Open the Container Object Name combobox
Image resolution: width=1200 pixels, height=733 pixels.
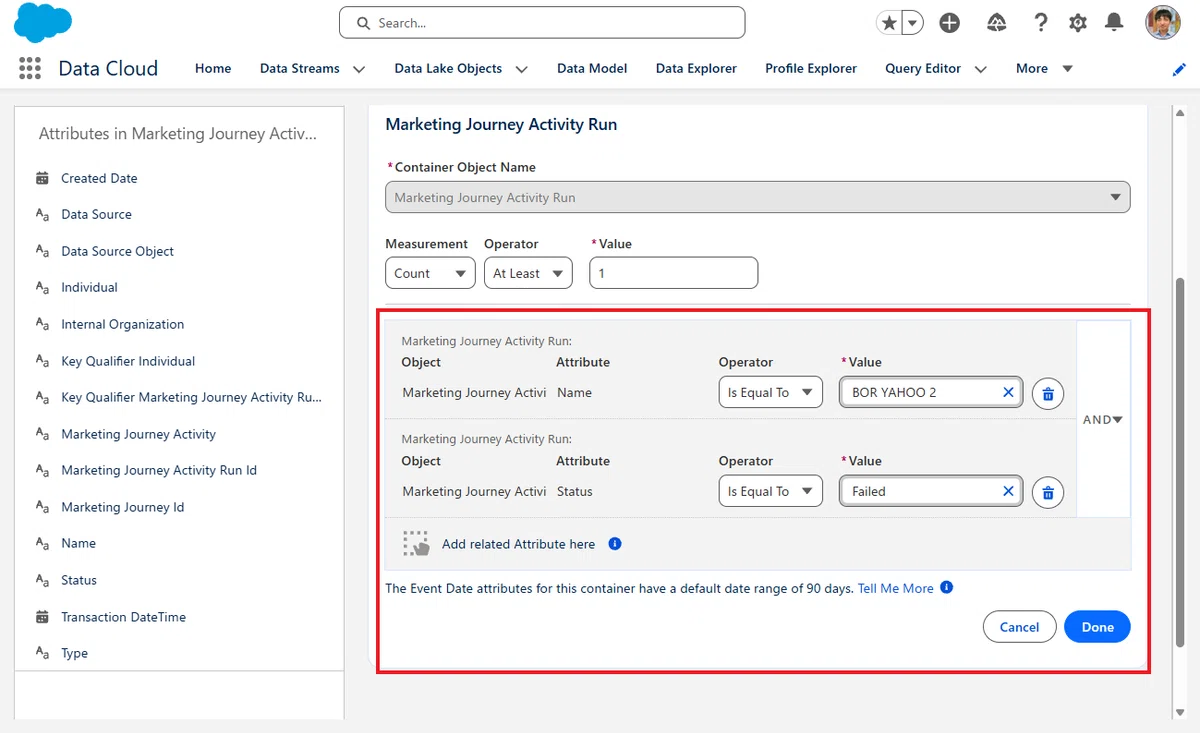click(x=758, y=197)
